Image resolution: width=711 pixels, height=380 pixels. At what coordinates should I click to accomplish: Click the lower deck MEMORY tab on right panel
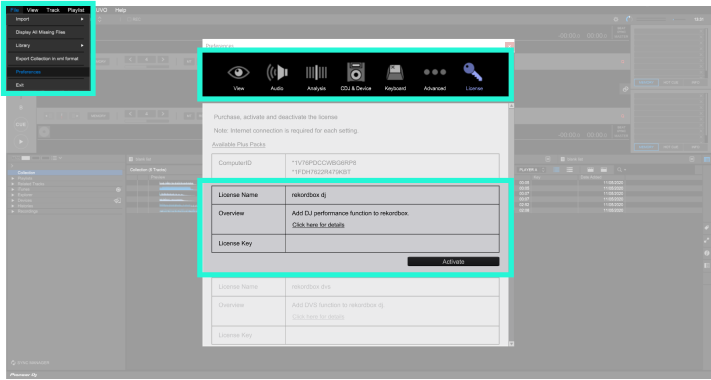coord(646,147)
